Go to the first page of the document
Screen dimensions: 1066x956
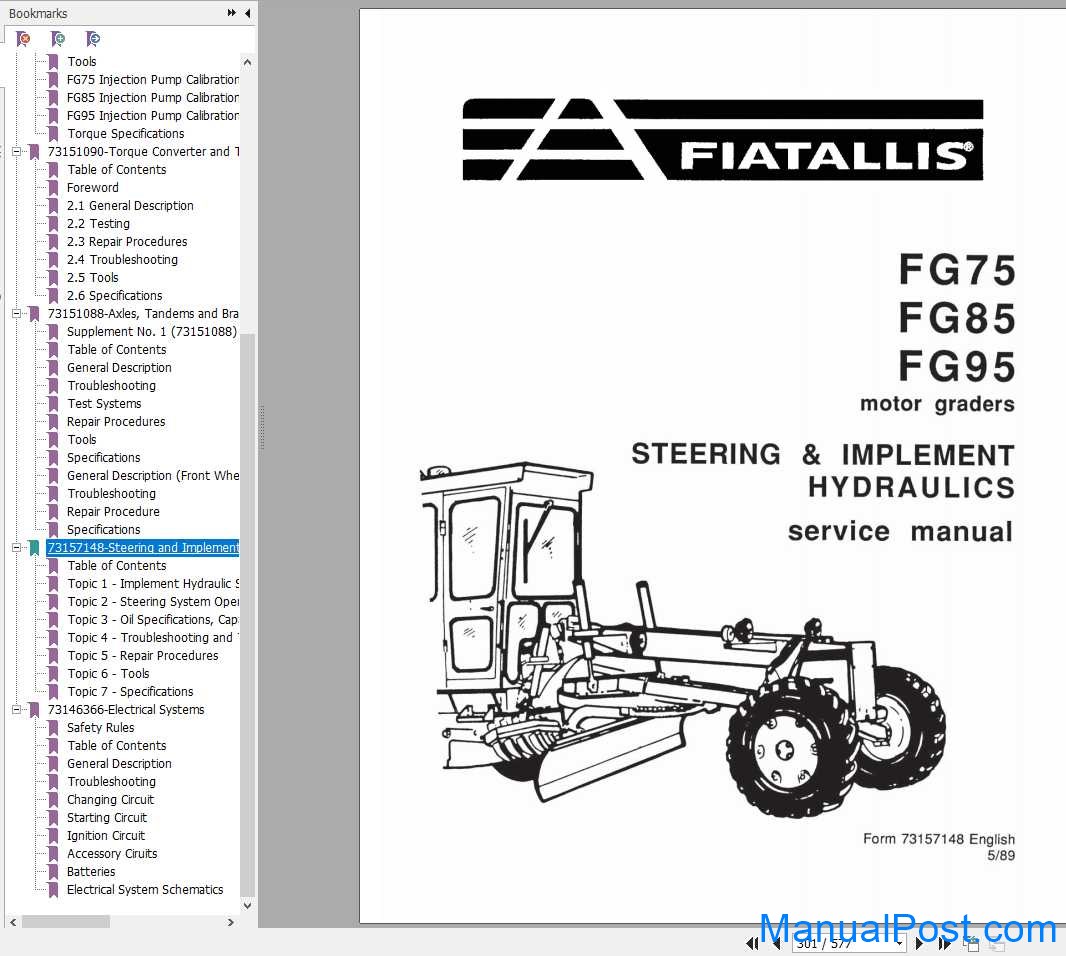pyautogui.click(x=752, y=943)
